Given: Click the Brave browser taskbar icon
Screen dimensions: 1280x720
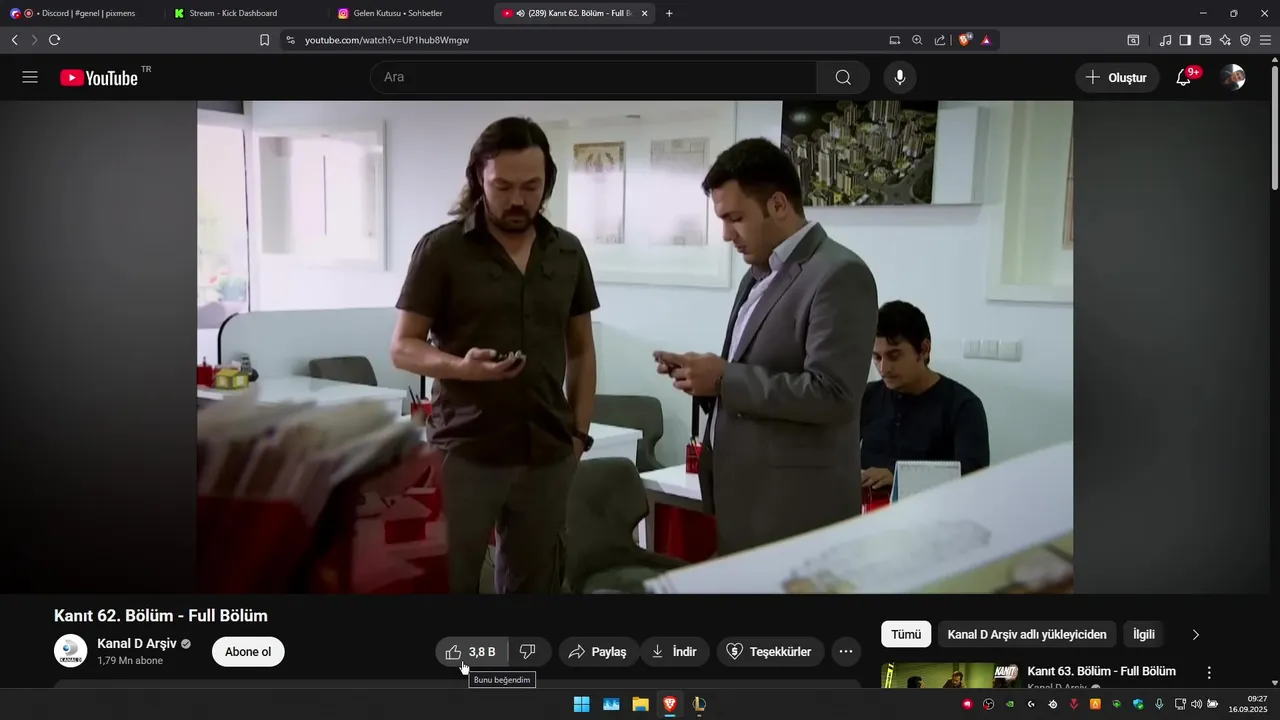Looking at the screenshot, I should click(x=670, y=704).
